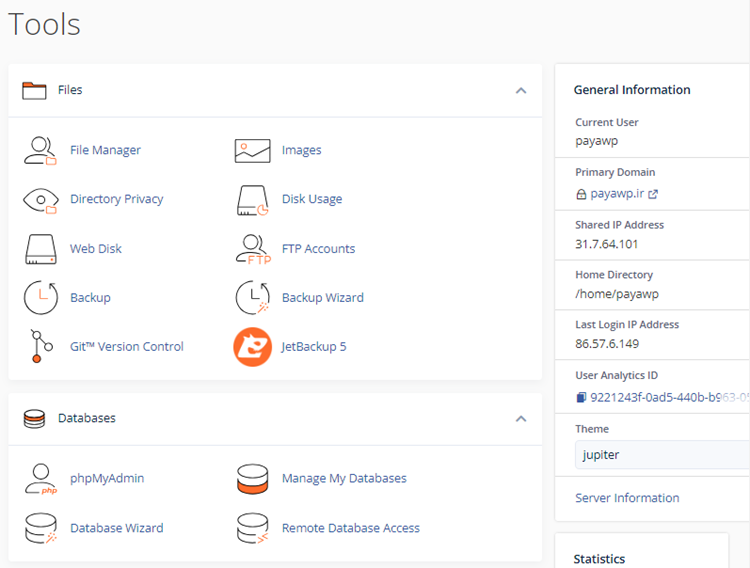This screenshot has height=568, width=750.
Task: Visit the payawp.ir primary domain link
Action: point(618,194)
